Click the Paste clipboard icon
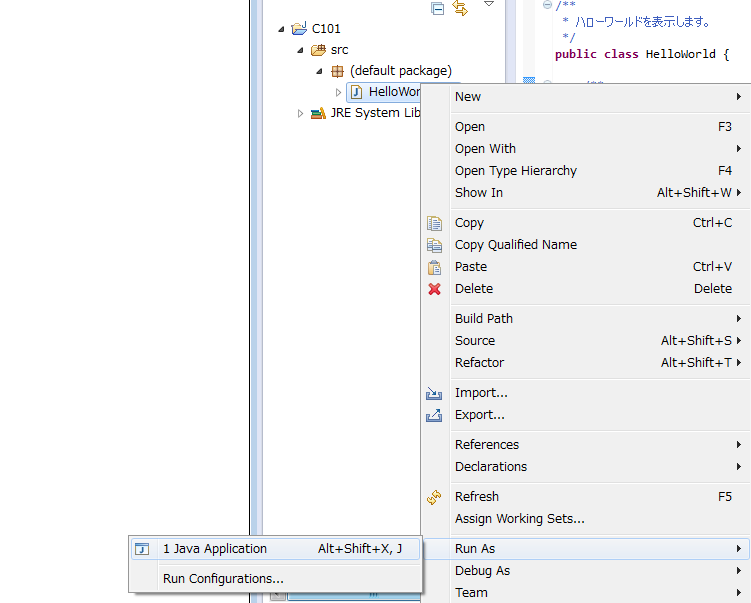This screenshot has height=603, width=751. [x=434, y=267]
